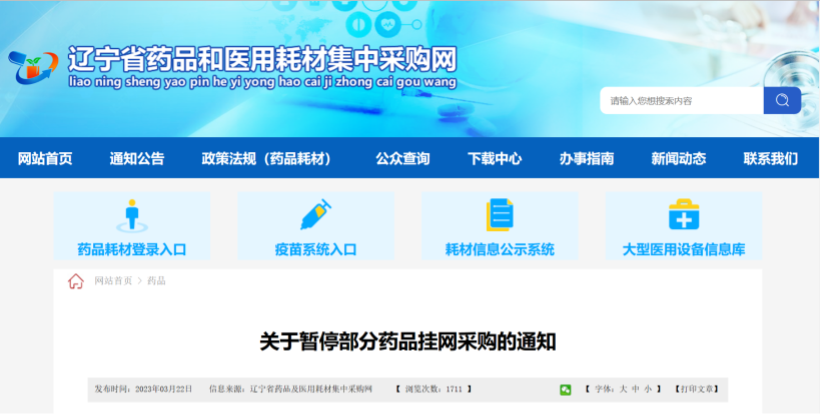Click the green WeChat share icon
Screen dimensions: 825x418
[x=565, y=389]
